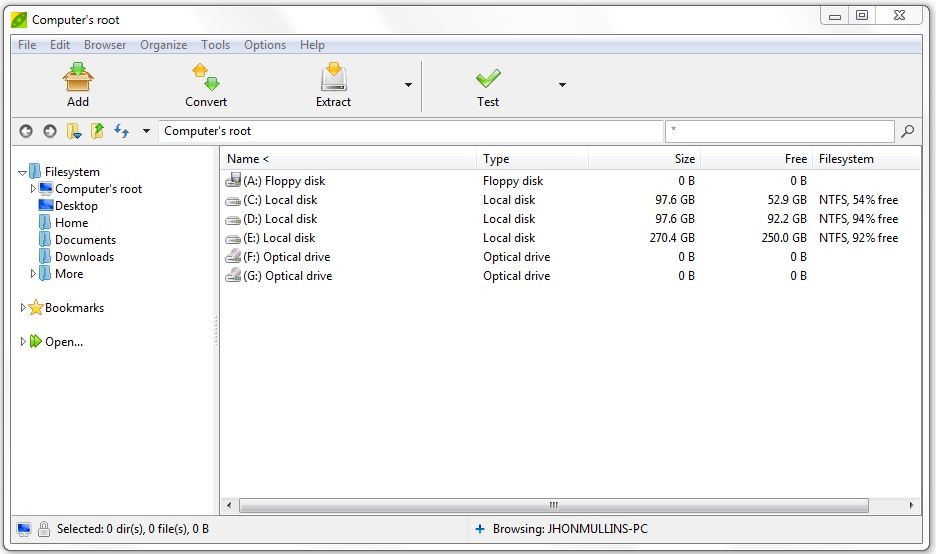Click the Add to archive icon
The width and height of the screenshot is (936, 554).
(x=78, y=77)
